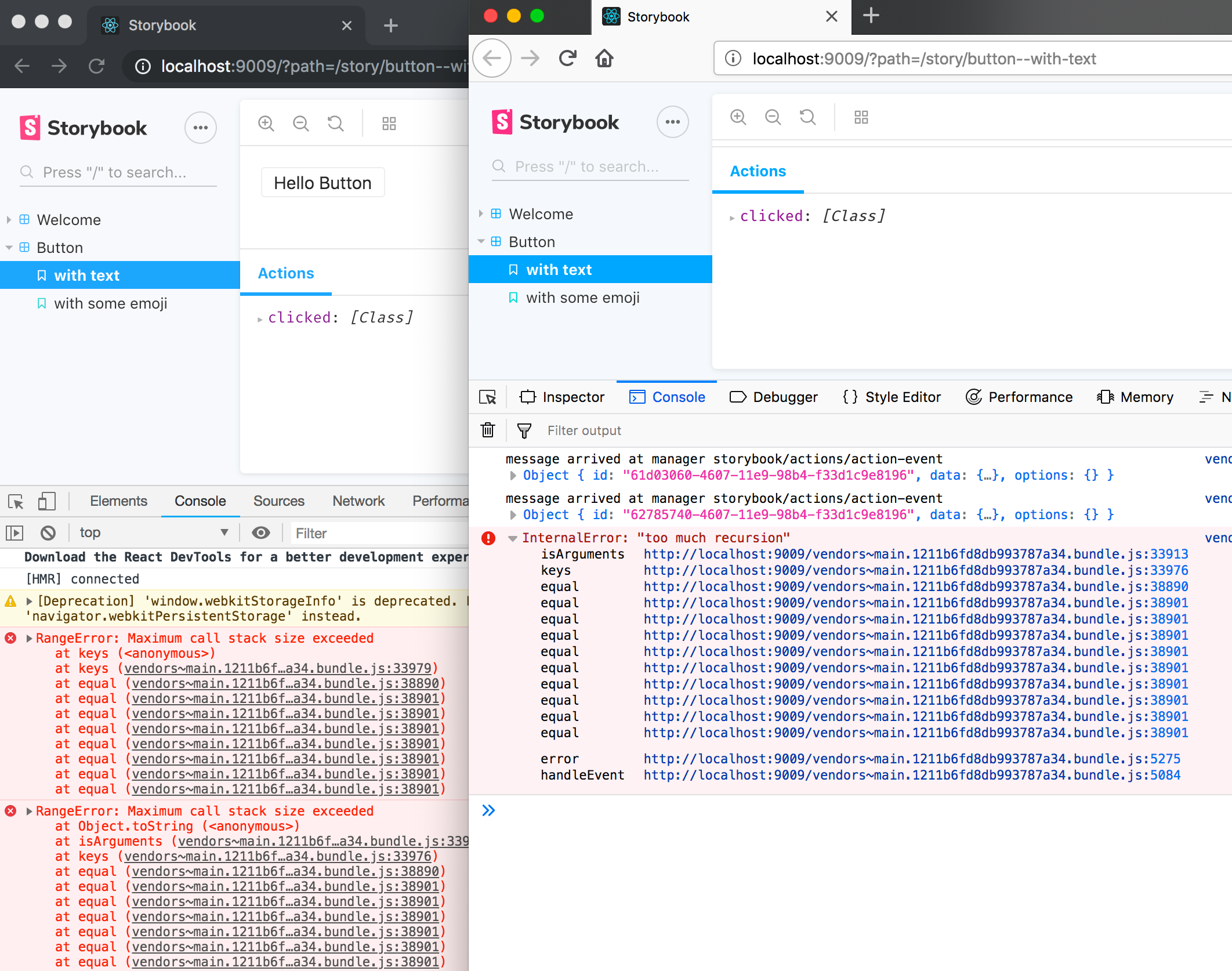Reset zoom in right Storybook preview toolbar
Image resolution: width=1232 pixels, height=971 pixels.
point(807,117)
